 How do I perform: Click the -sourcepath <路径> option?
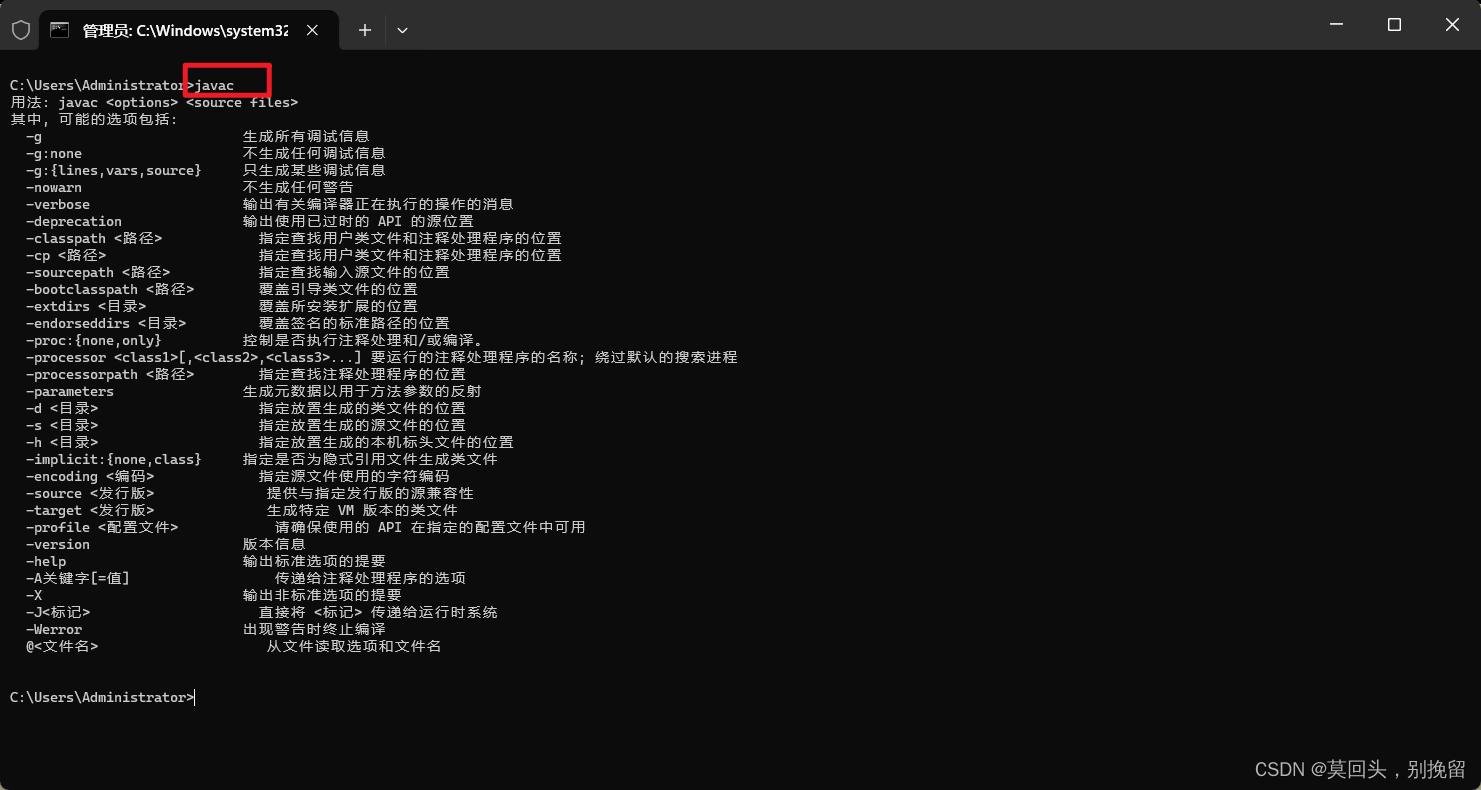98,273
